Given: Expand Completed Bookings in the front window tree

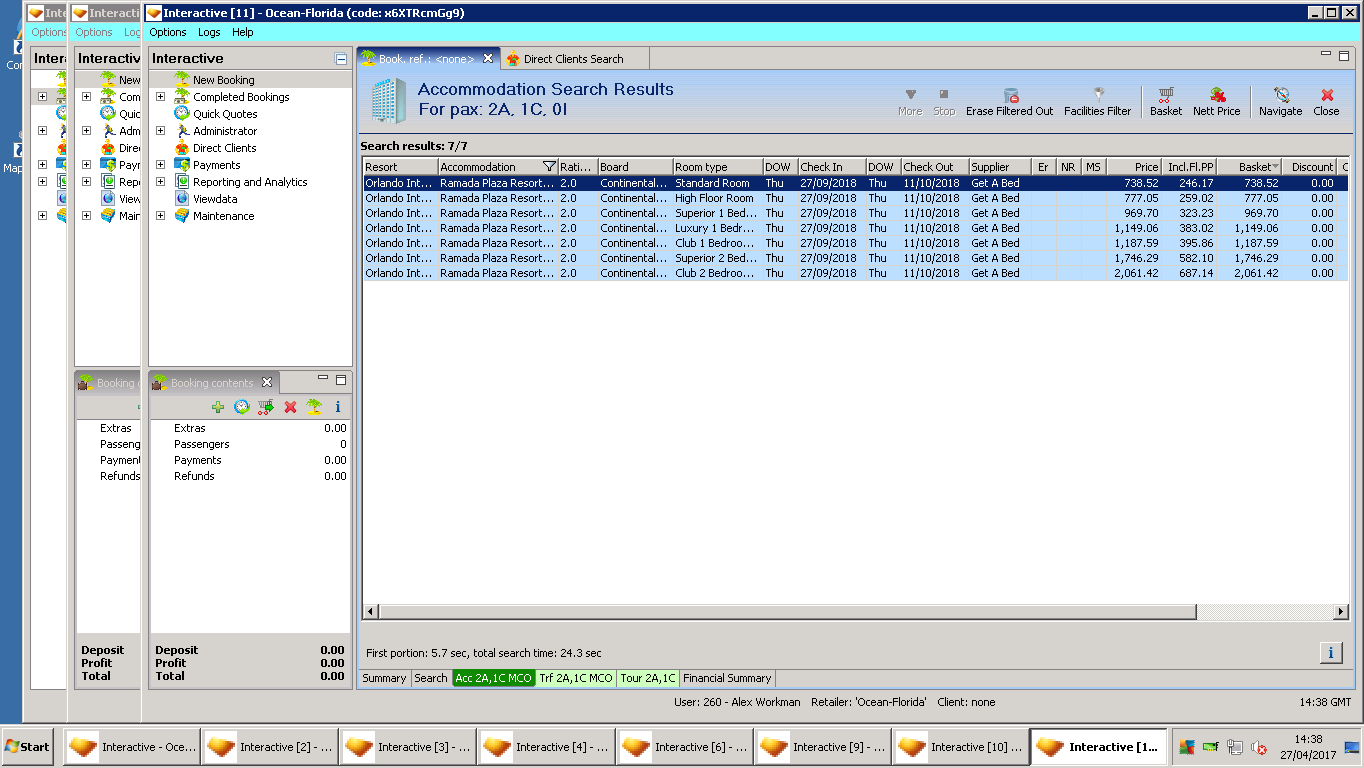Looking at the screenshot, I should point(160,97).
